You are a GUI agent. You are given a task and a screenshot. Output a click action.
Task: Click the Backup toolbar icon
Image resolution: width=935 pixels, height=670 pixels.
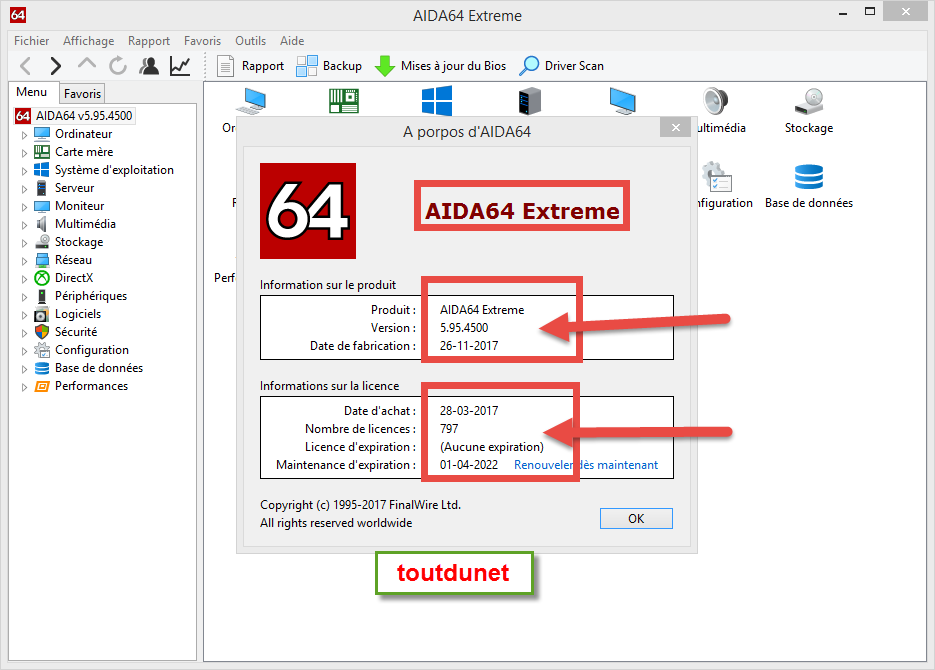pos(306,66)
